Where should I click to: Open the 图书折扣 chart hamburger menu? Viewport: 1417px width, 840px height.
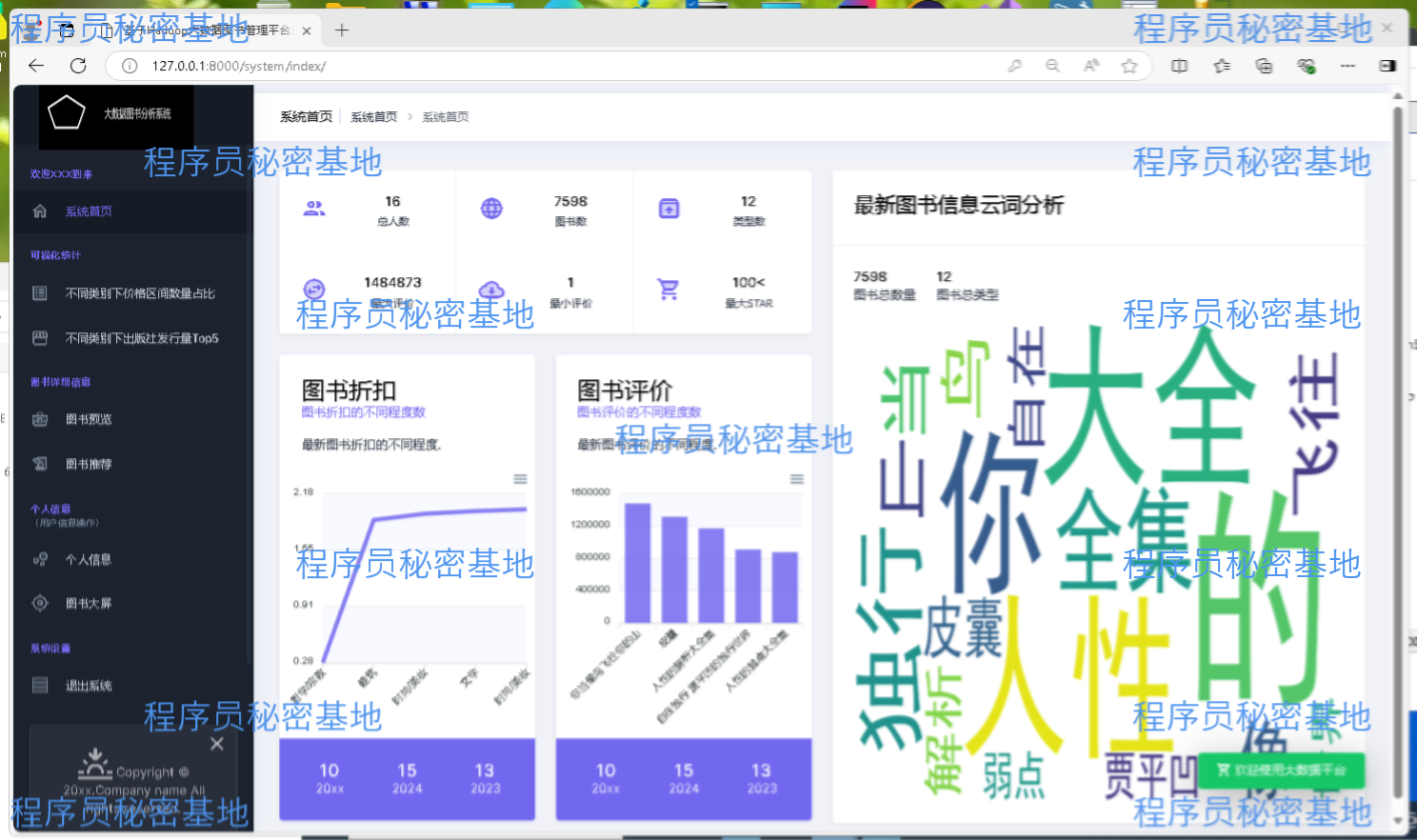(520, 479)
